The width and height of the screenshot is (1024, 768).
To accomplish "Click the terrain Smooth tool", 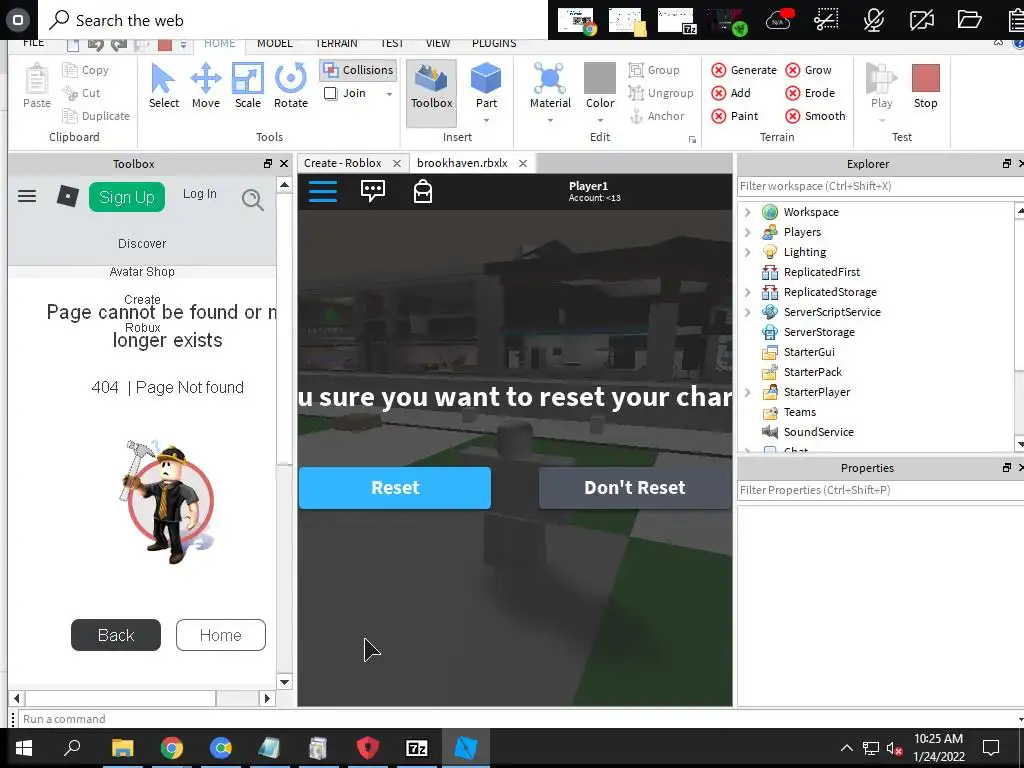I will tap(816, 116).
